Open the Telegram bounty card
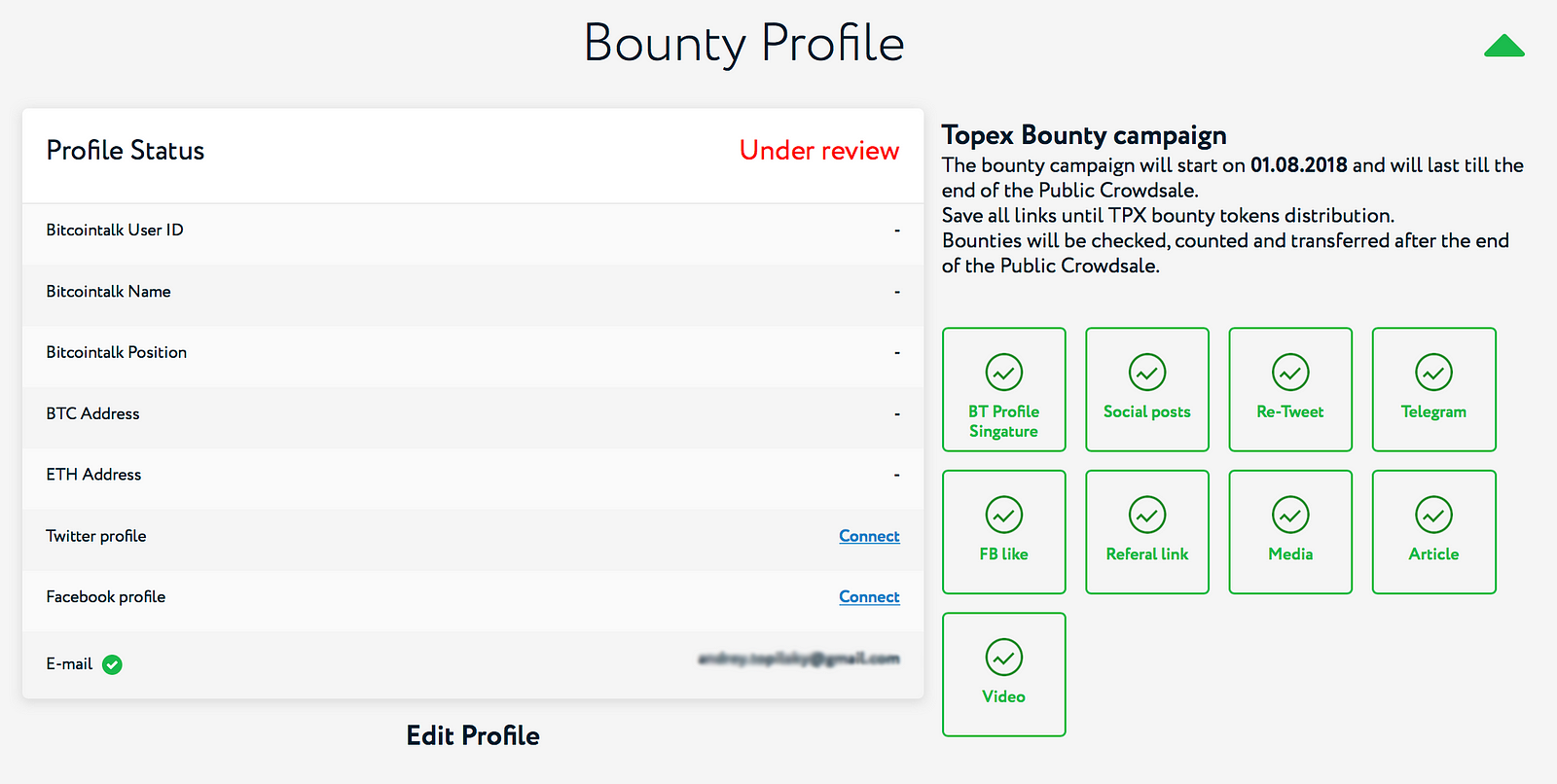Image resolution: width=1557 pixels, height=784 pixels. pos(1434,389)
